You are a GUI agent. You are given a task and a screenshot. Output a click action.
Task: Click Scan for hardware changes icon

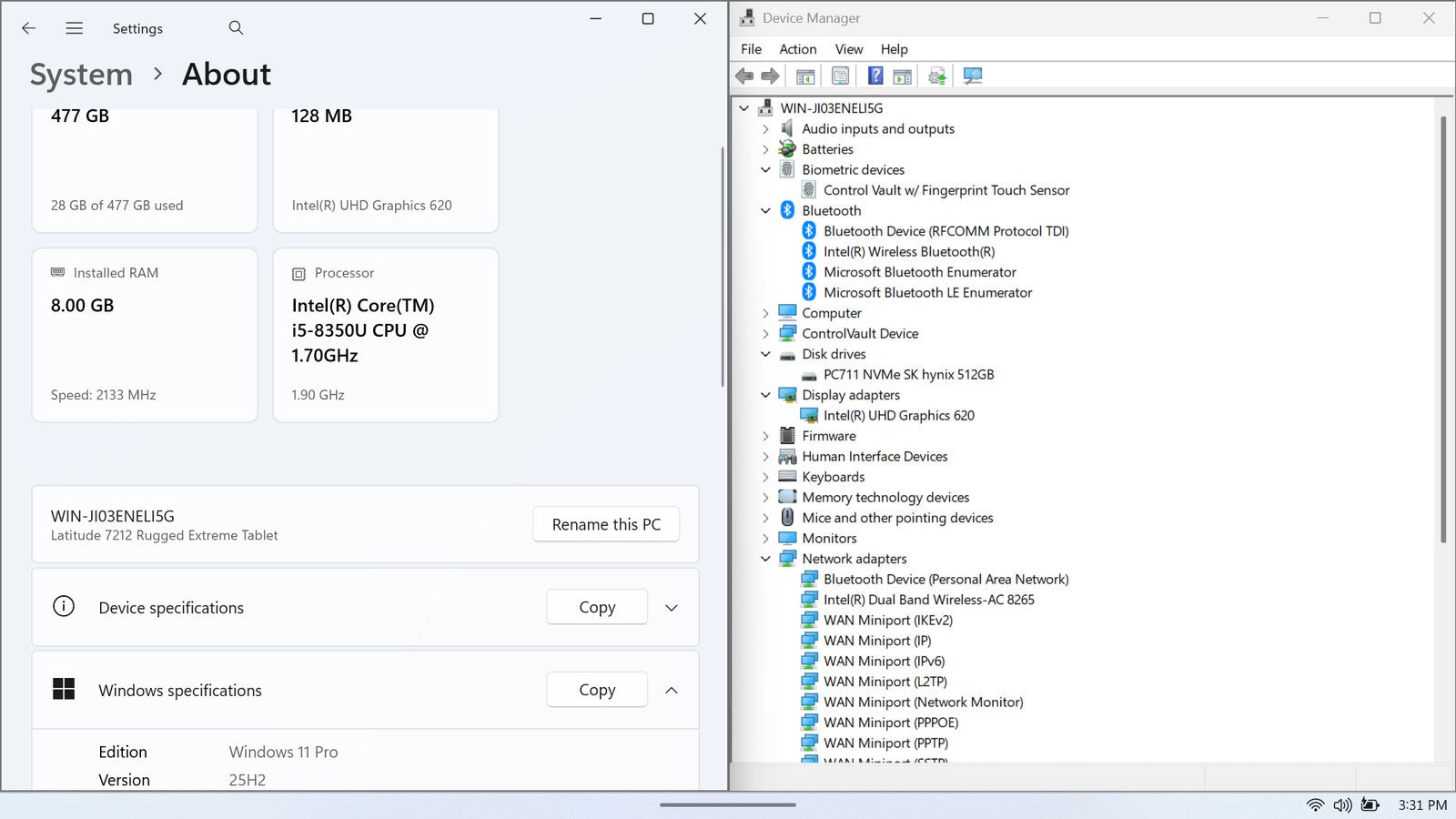[x=973, y=76]
